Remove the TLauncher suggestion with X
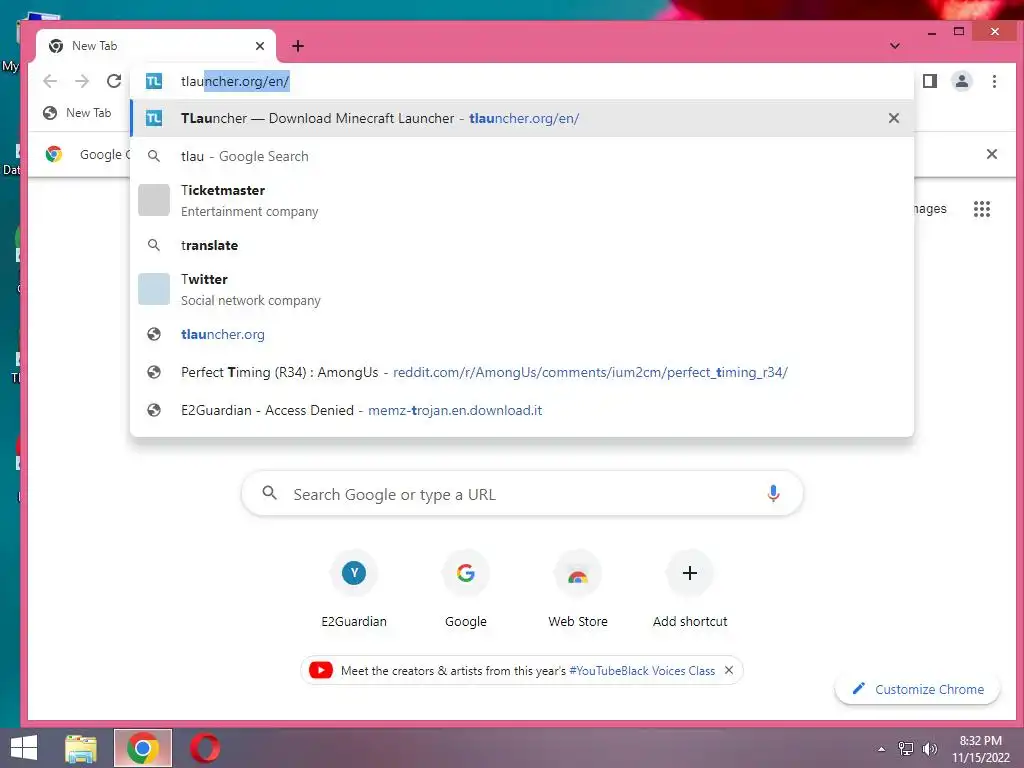The image size is (1024, 768). coord(894,118)
